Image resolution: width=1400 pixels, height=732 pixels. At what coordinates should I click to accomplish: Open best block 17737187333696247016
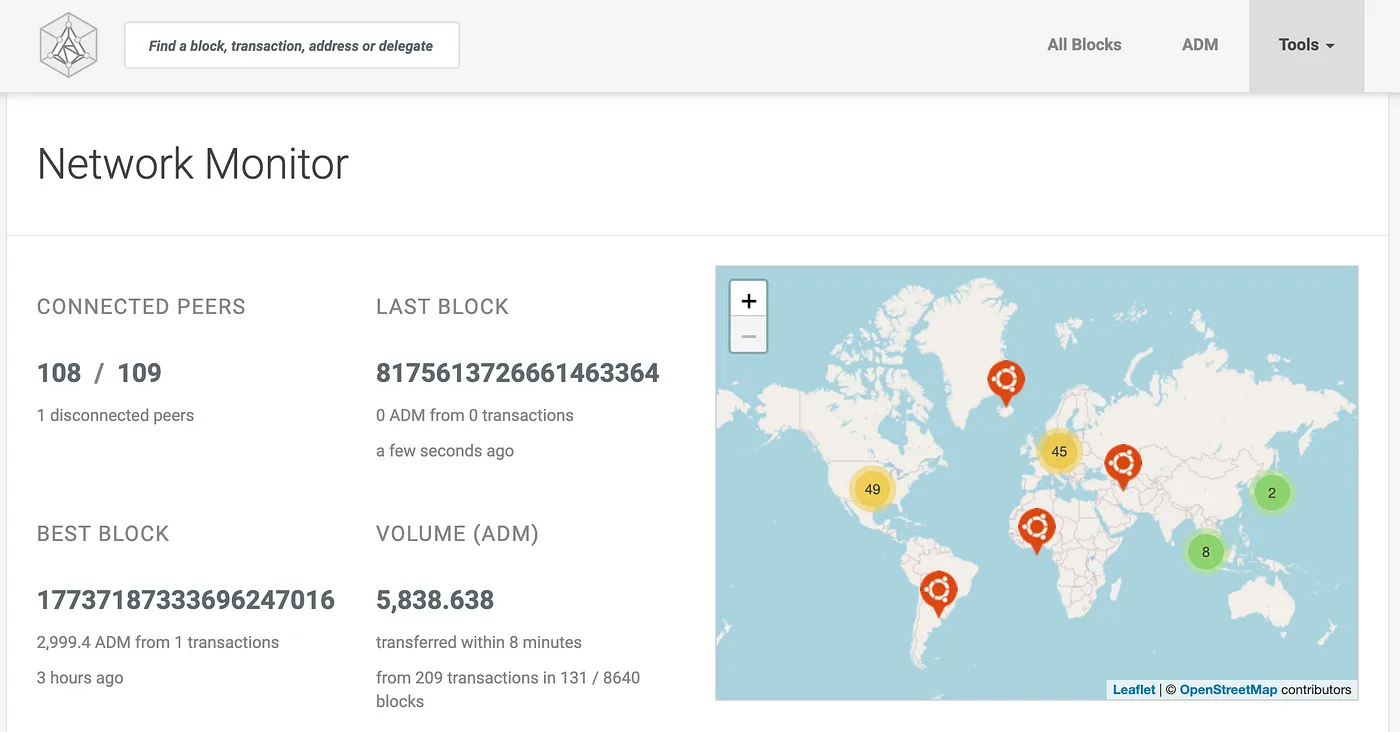[x=186, y=600]
